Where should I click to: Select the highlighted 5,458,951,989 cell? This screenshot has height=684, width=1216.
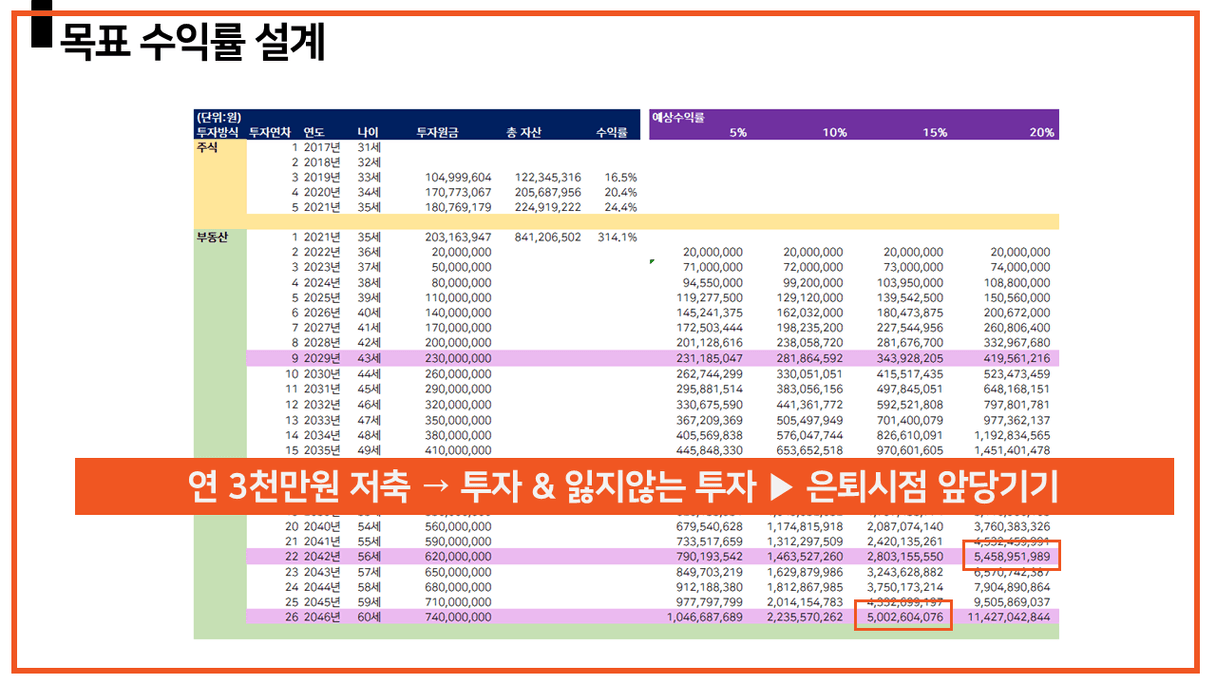pyautogui.click(x=1010, y=555)
